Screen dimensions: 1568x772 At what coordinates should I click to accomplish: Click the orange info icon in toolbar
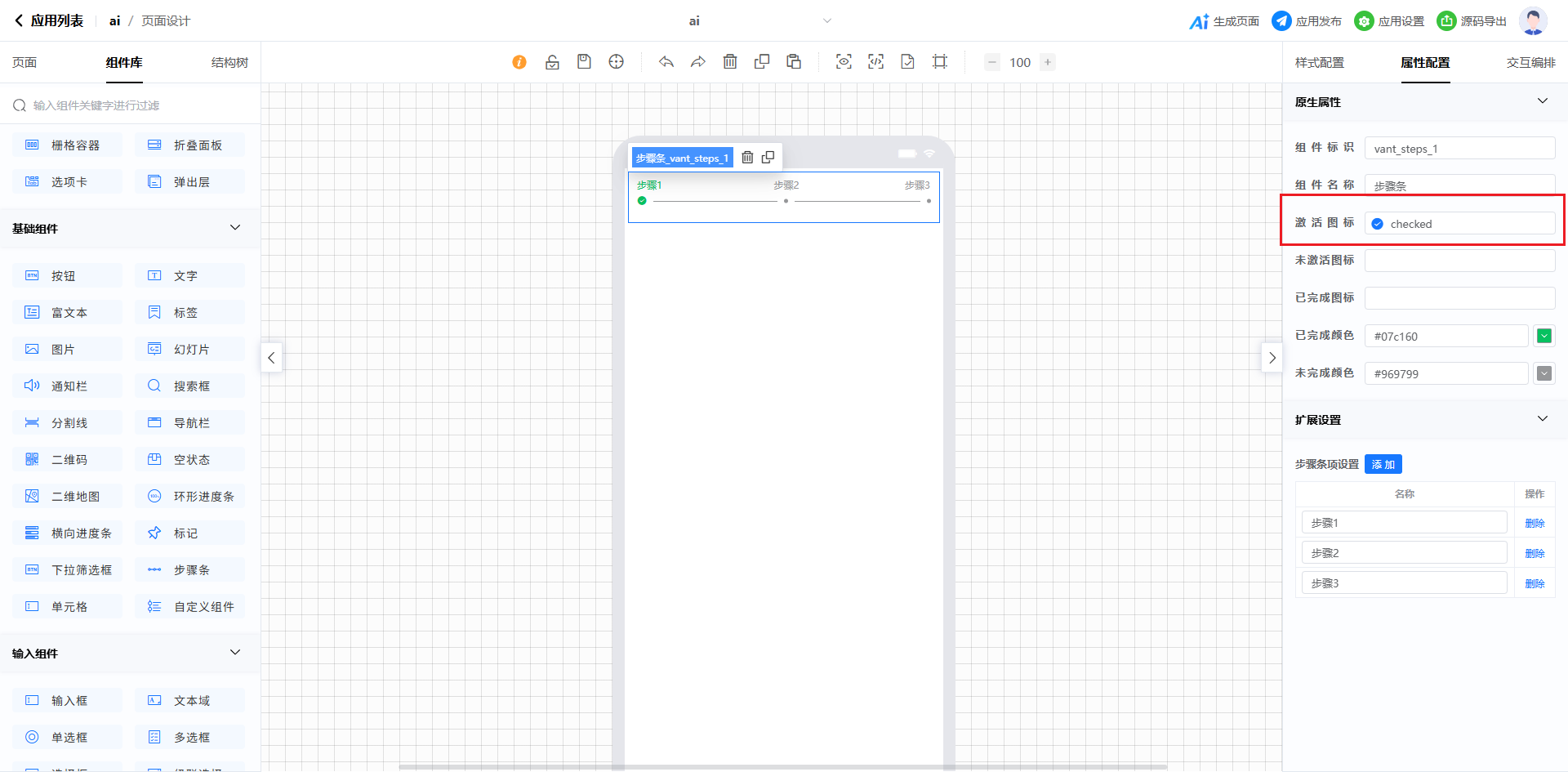(x=519, y=62)
